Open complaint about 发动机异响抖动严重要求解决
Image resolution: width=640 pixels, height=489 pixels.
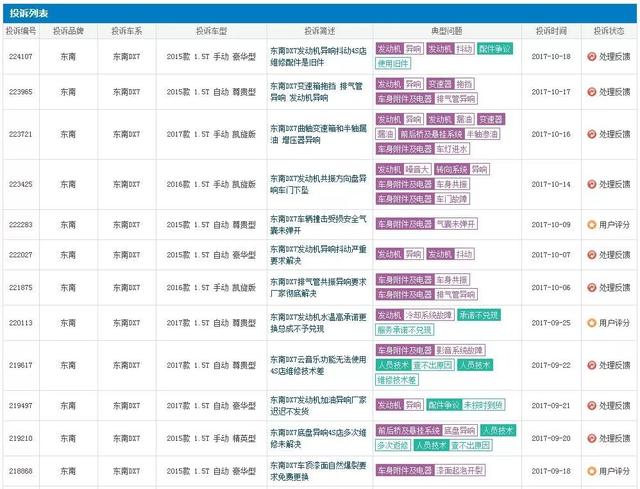pos(318,255)
